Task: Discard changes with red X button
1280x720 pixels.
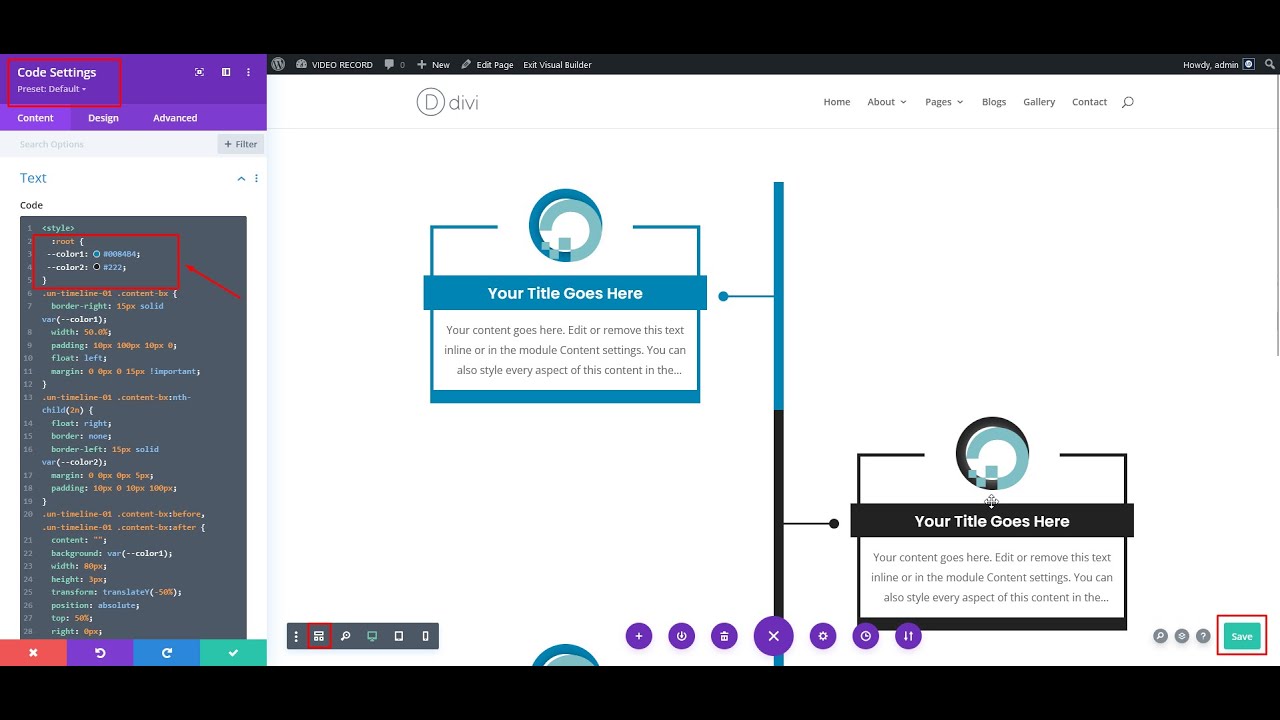Action: [x=33, y=652]
